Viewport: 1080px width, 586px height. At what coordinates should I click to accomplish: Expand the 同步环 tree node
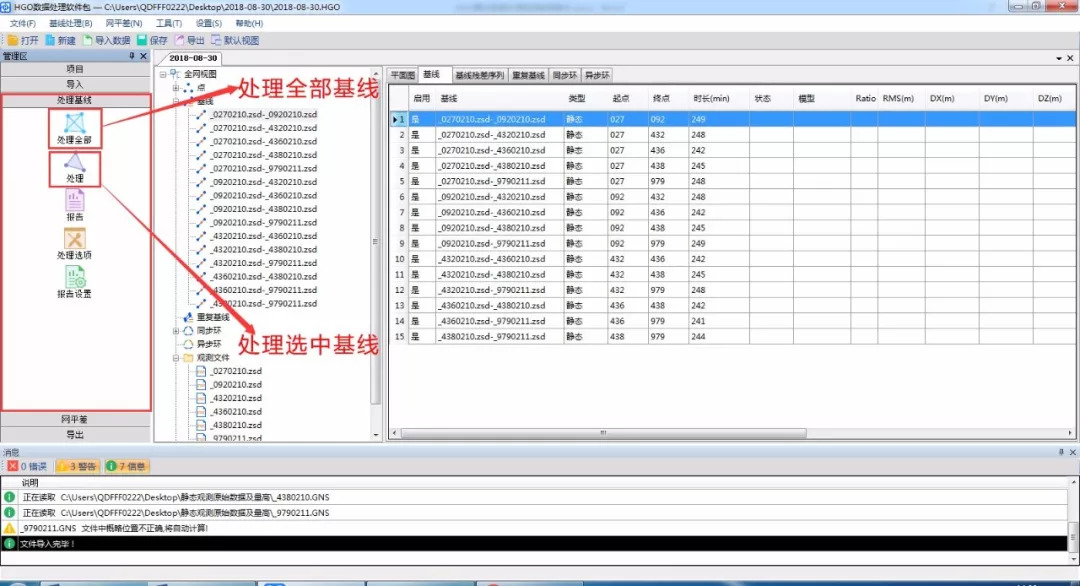pyautogui.click(x=176, y=330)
